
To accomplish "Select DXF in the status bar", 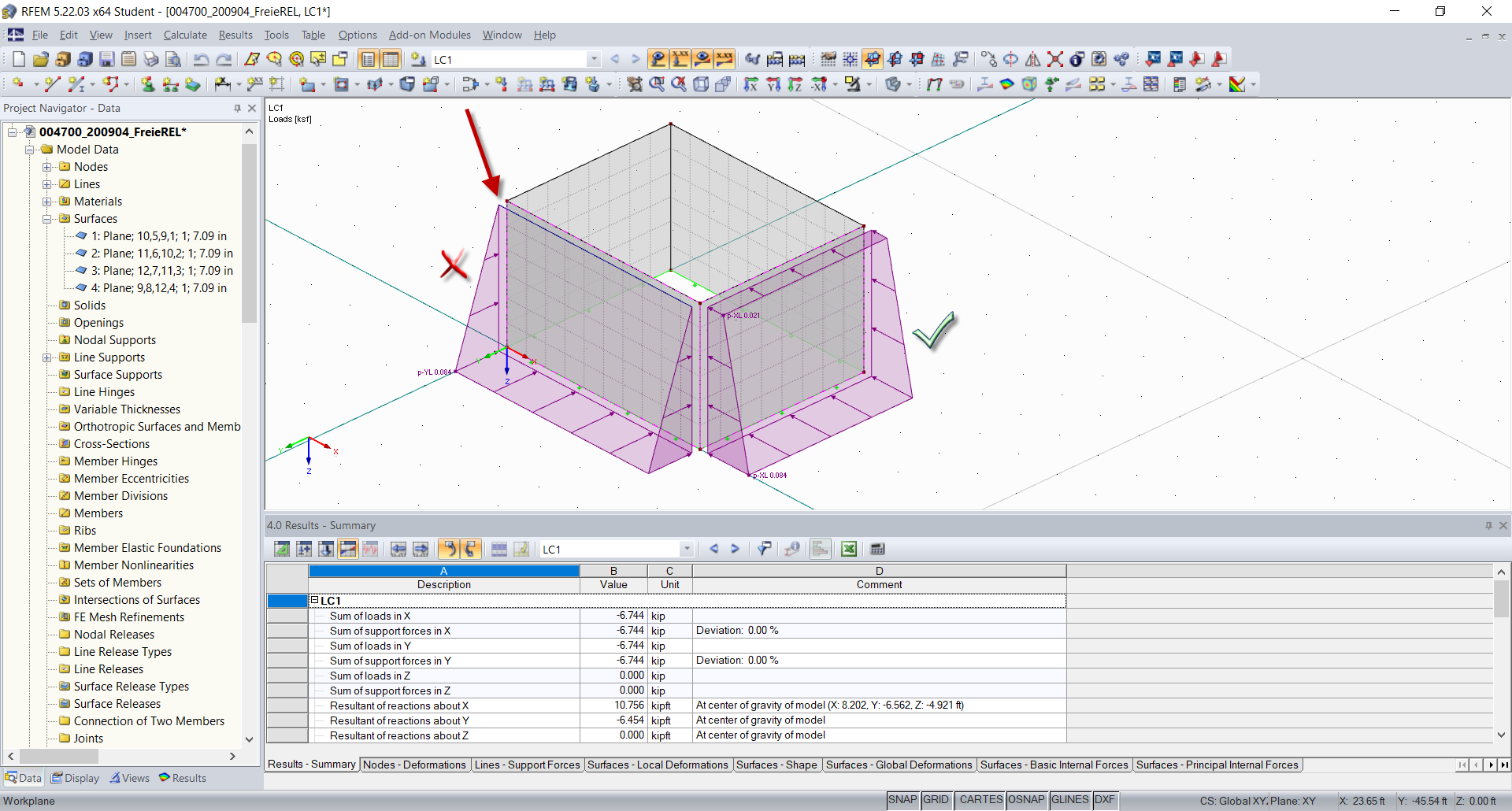I will click(x=1105, y=800).
